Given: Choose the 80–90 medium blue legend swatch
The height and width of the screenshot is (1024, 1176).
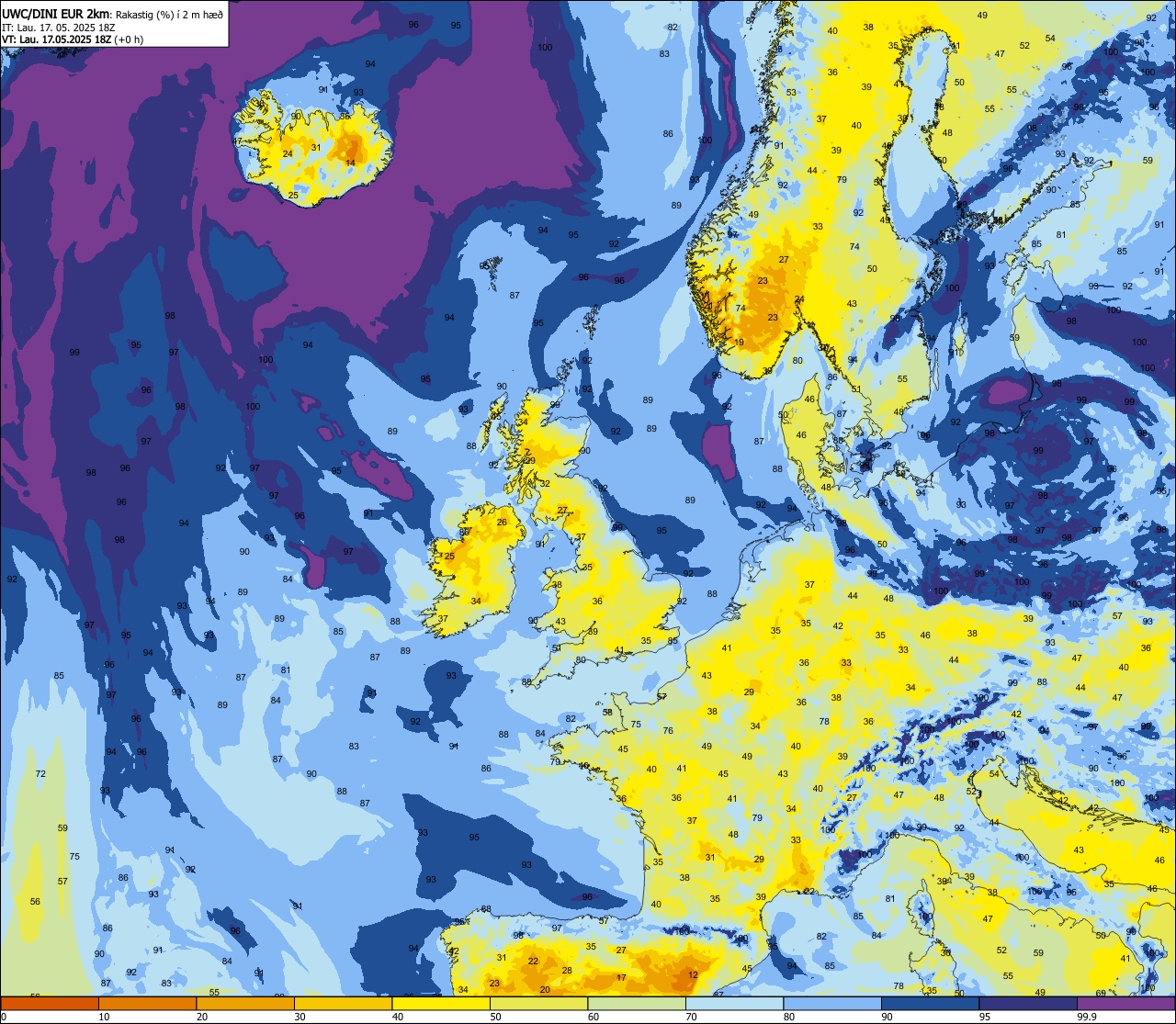Looking at the screenshot, I should pyautogui.click(x=832, y=1004).
